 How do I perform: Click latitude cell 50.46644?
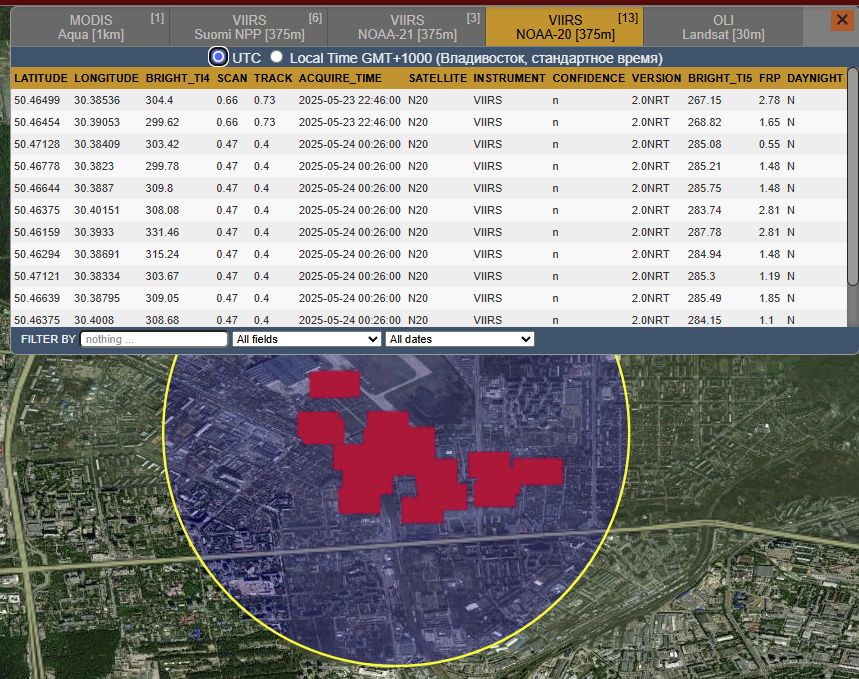point(37,188)
